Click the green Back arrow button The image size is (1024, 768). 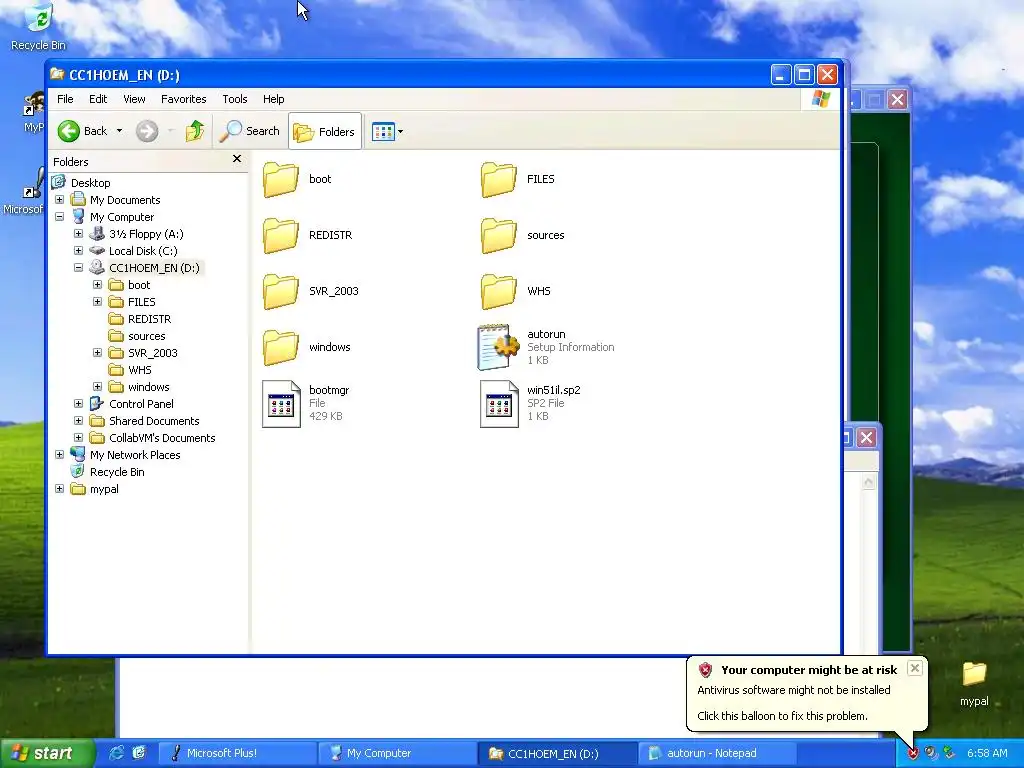(x=69, y=131)
